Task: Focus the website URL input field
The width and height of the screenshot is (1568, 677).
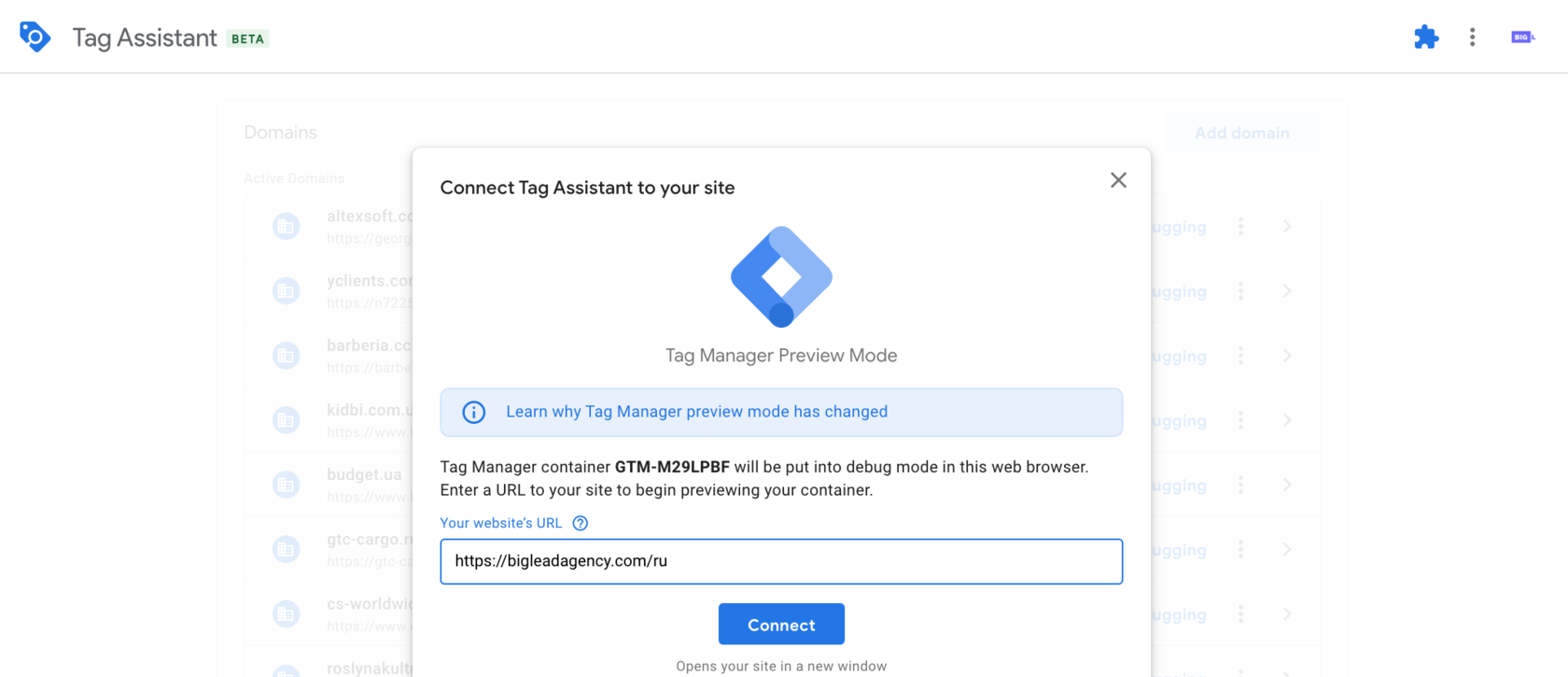Action: 781,561
